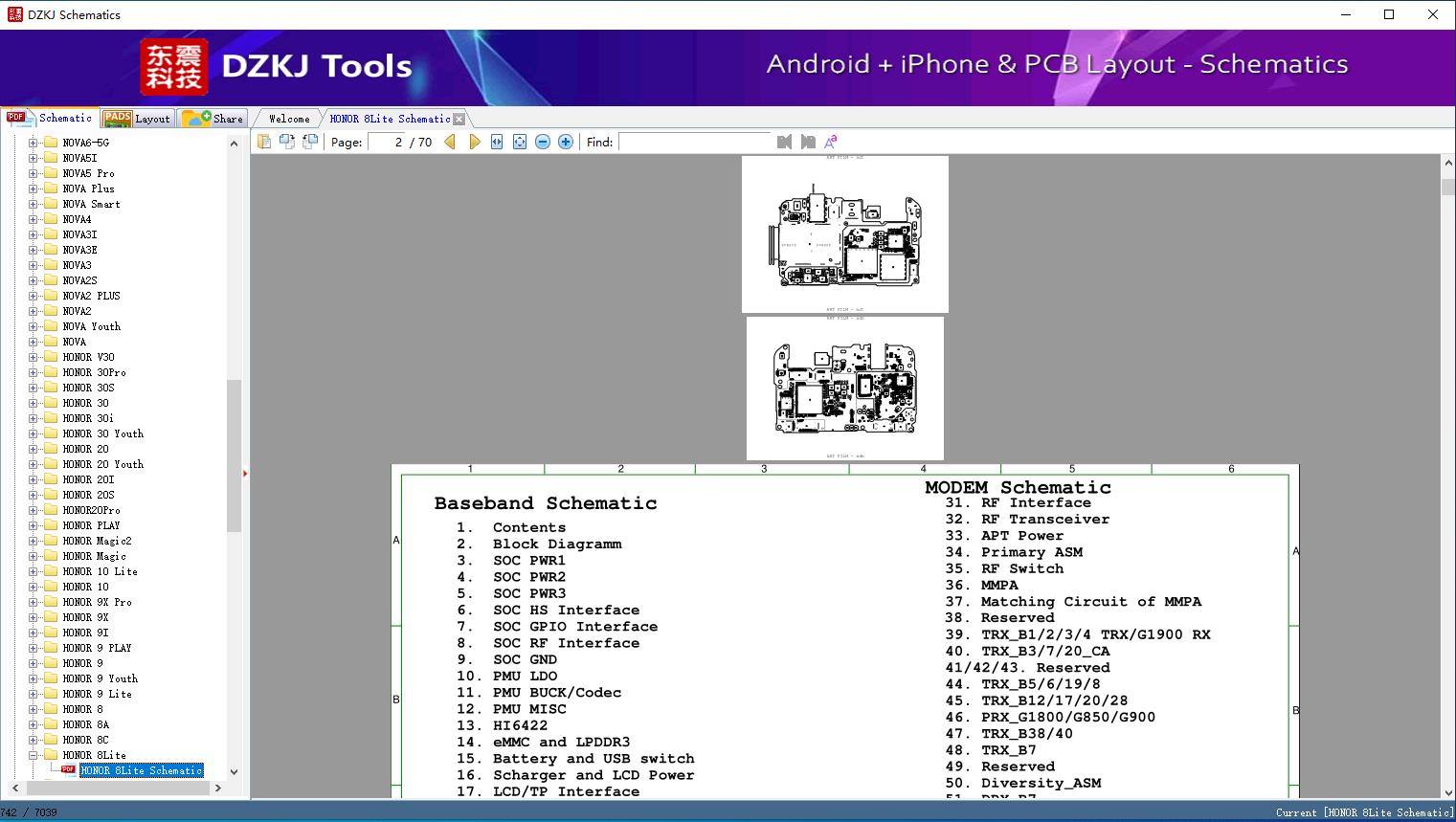
Task: Click the HONOR 8A folder icon
Action: pyautogui.click(x=51, y=724)
